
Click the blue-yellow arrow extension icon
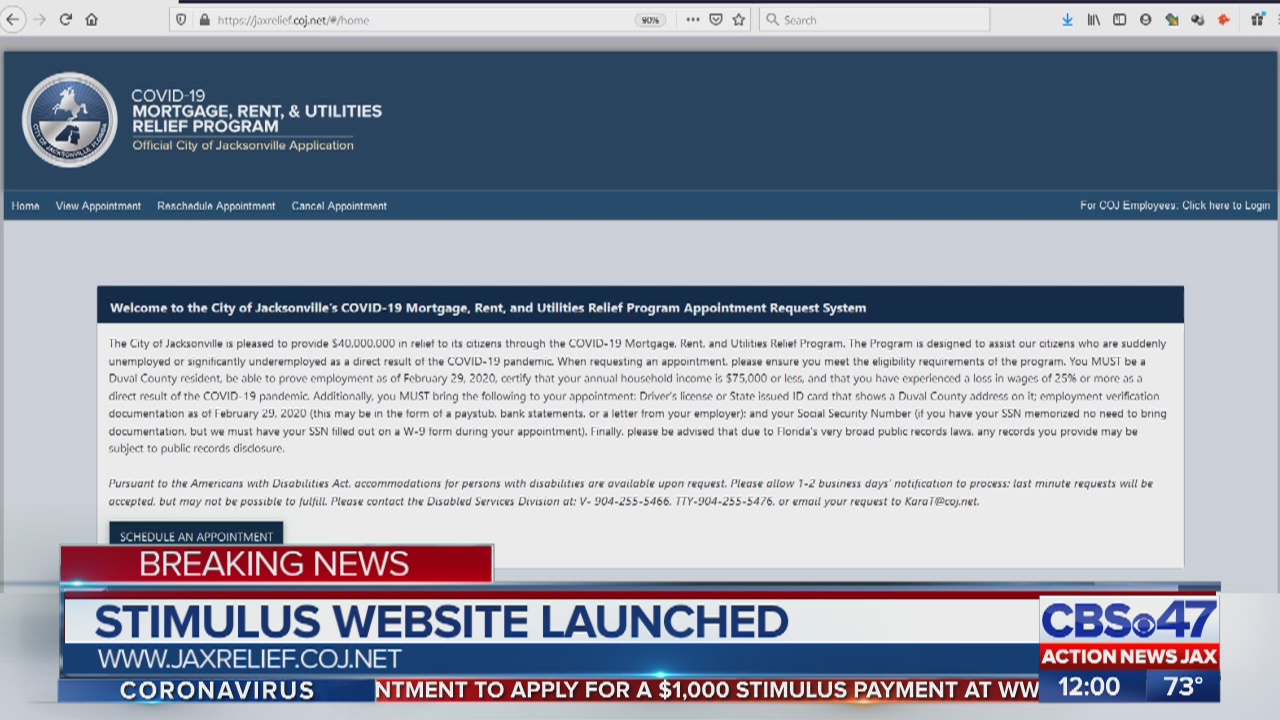(1172, 20)
